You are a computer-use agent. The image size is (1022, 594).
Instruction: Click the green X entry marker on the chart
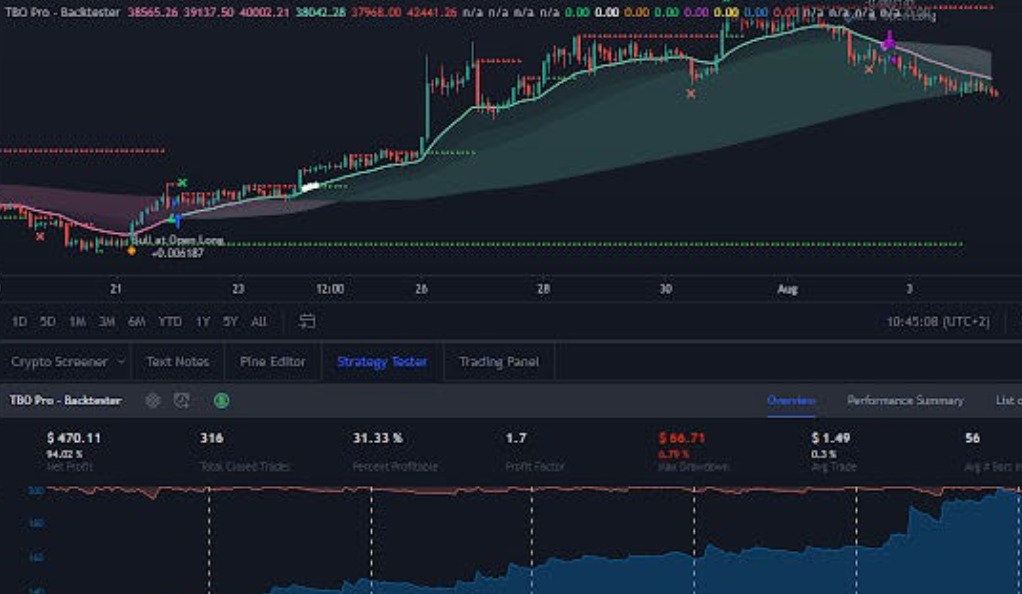(x=182, y=183)
